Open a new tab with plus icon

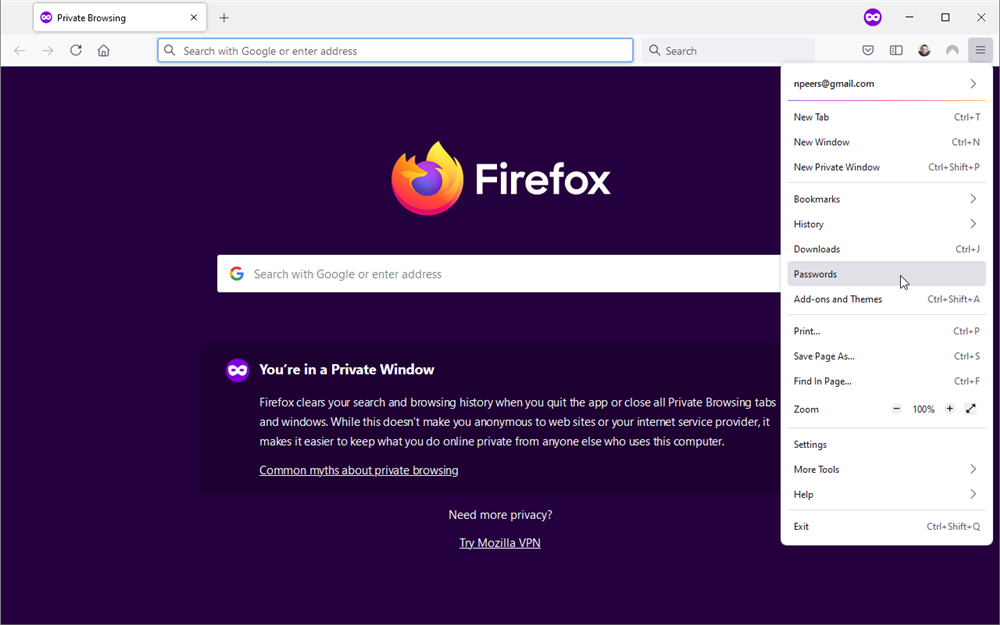click(x=224, y=18)
